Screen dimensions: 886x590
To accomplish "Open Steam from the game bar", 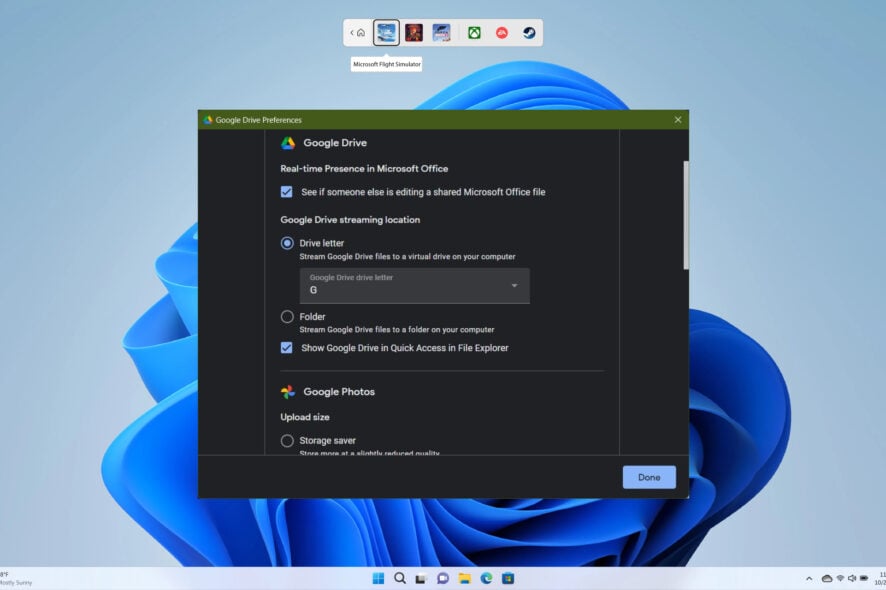I will (x=527, y=31).
